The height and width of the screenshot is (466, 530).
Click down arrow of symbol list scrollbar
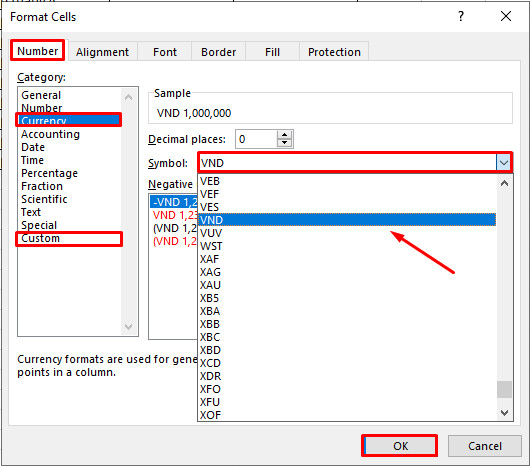(504, 413)
